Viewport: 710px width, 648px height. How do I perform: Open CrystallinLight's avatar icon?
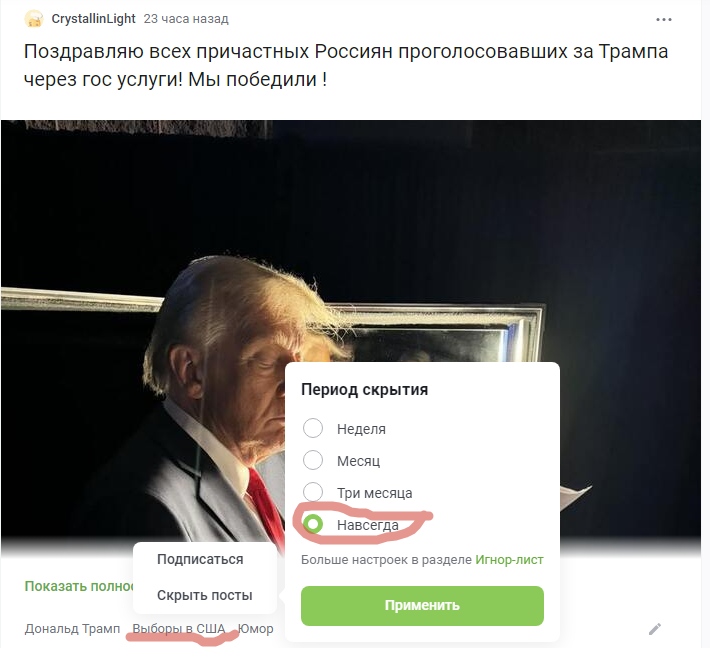[34, 19]
